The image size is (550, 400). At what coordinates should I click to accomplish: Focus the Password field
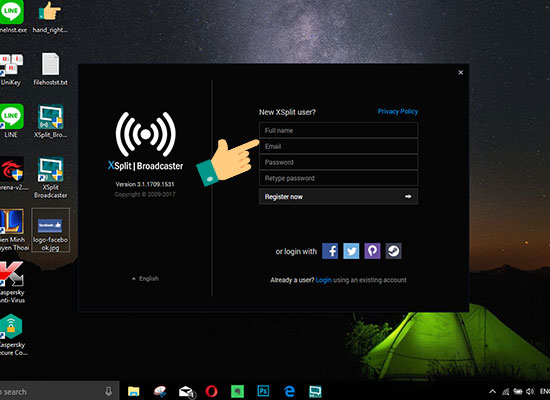point(338,162)
